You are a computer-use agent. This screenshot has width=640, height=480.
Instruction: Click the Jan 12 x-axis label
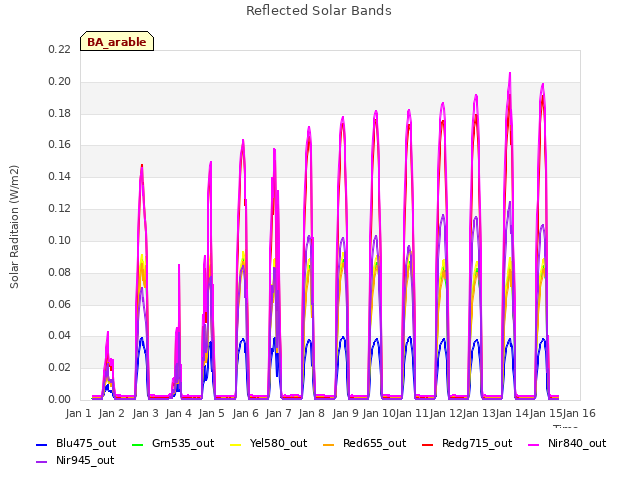[446, 413]
